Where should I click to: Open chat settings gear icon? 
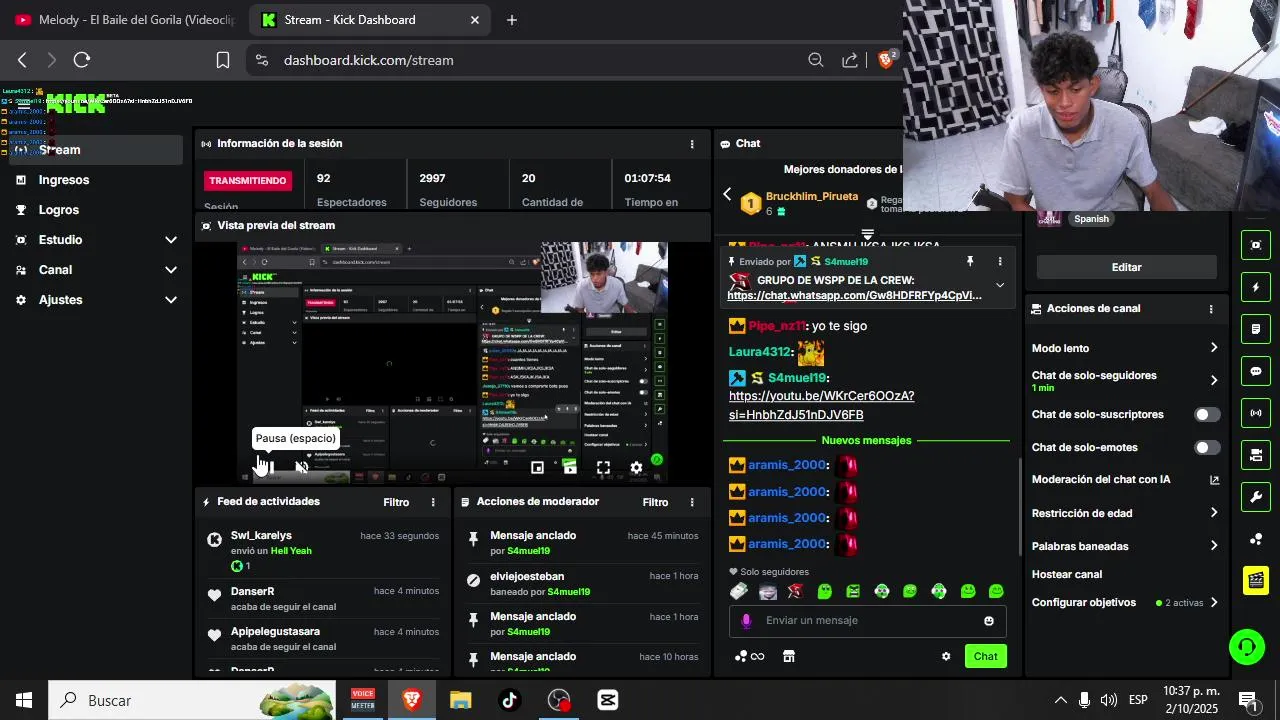pos(946,657)
